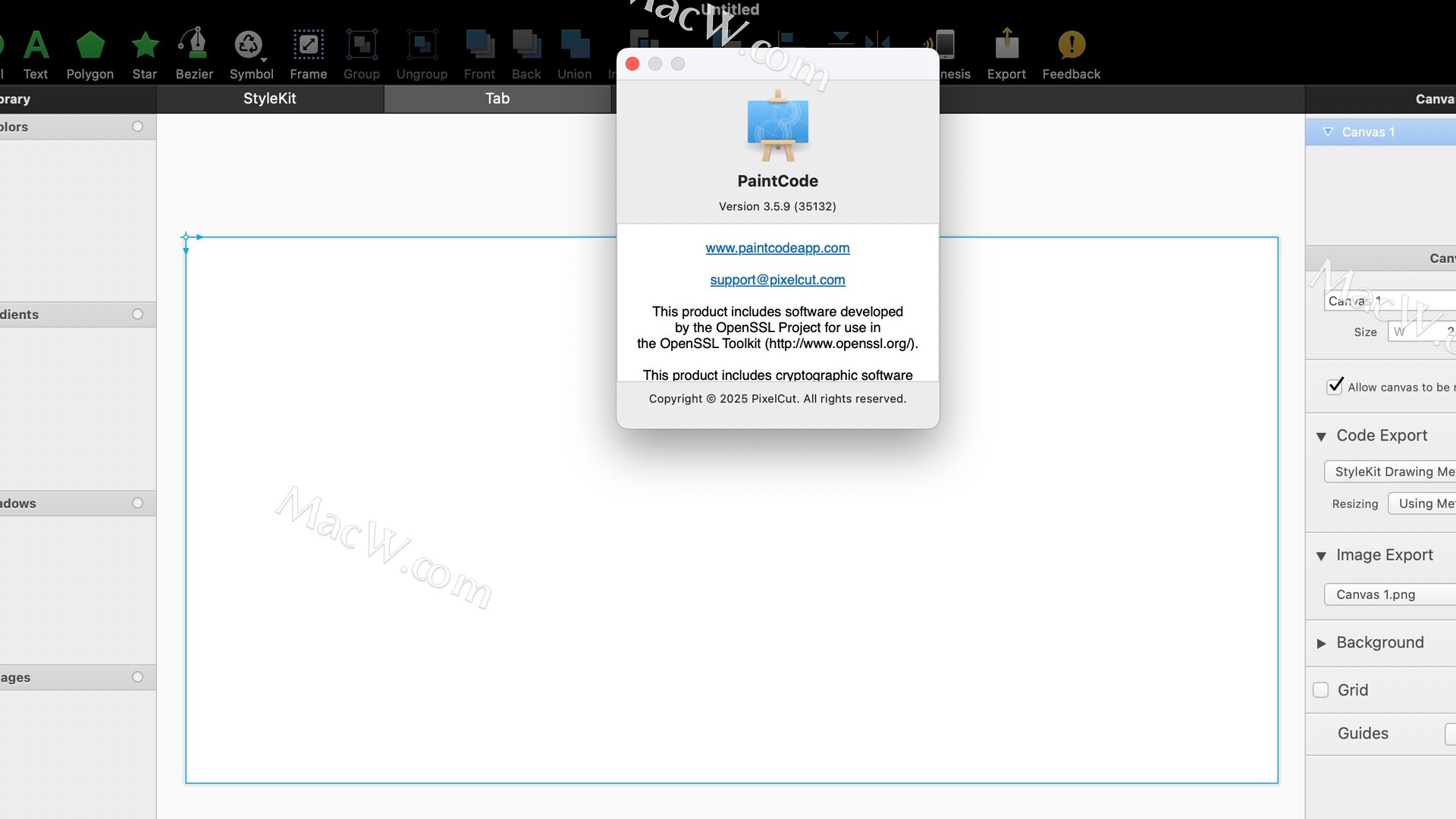Switch to the StyleKit tab
This screenshot has width=1456, height=819.
[x=269, y=99]
